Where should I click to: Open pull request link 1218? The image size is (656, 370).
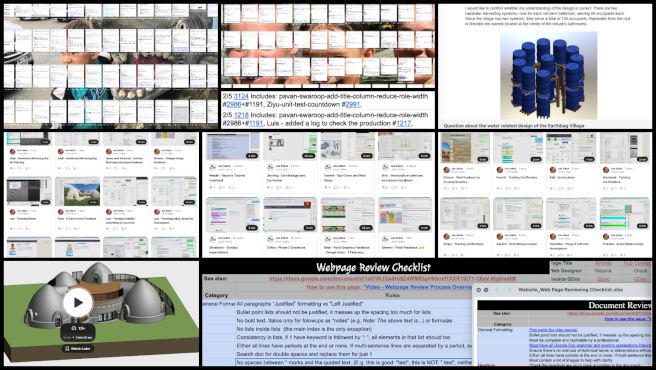pyautogui.click(x=241, y=115)
